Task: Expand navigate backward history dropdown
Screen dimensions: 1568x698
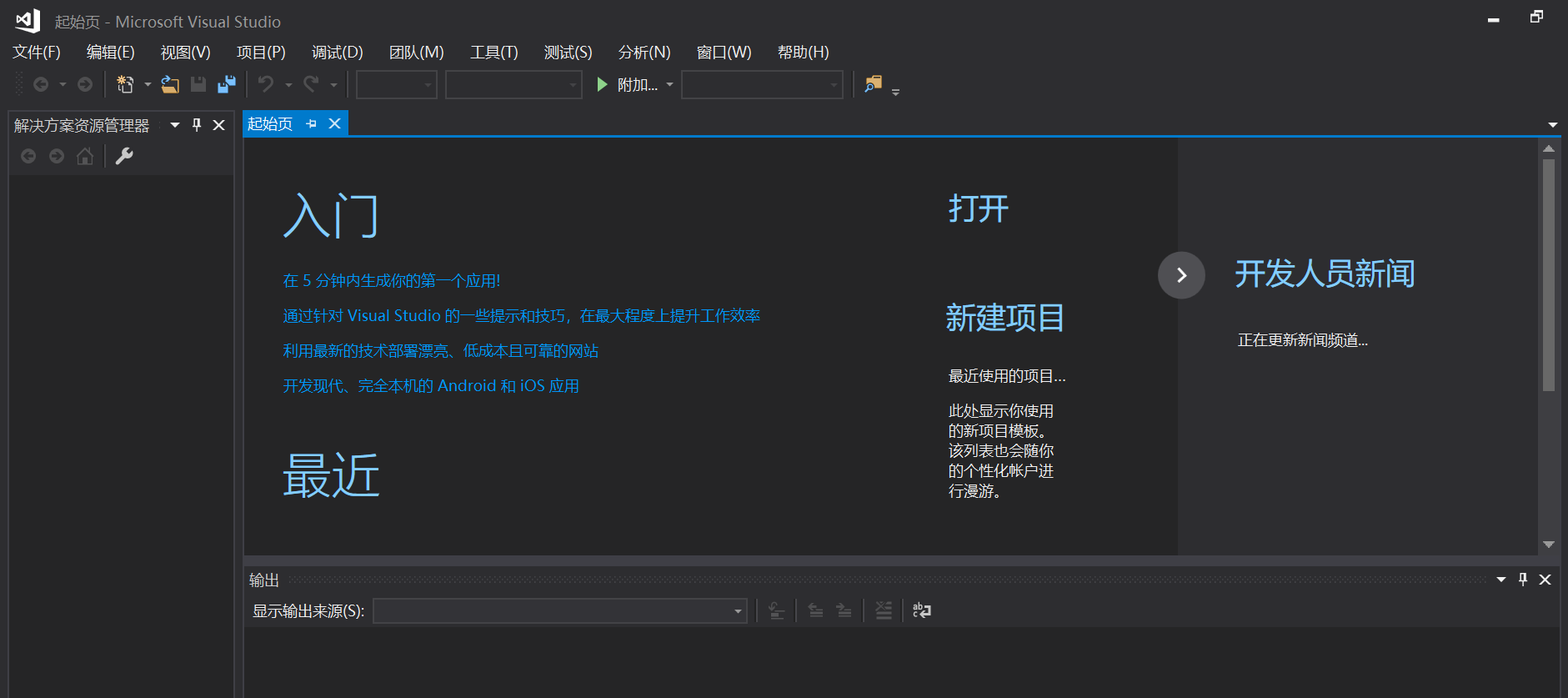Action: click(63, 84)
